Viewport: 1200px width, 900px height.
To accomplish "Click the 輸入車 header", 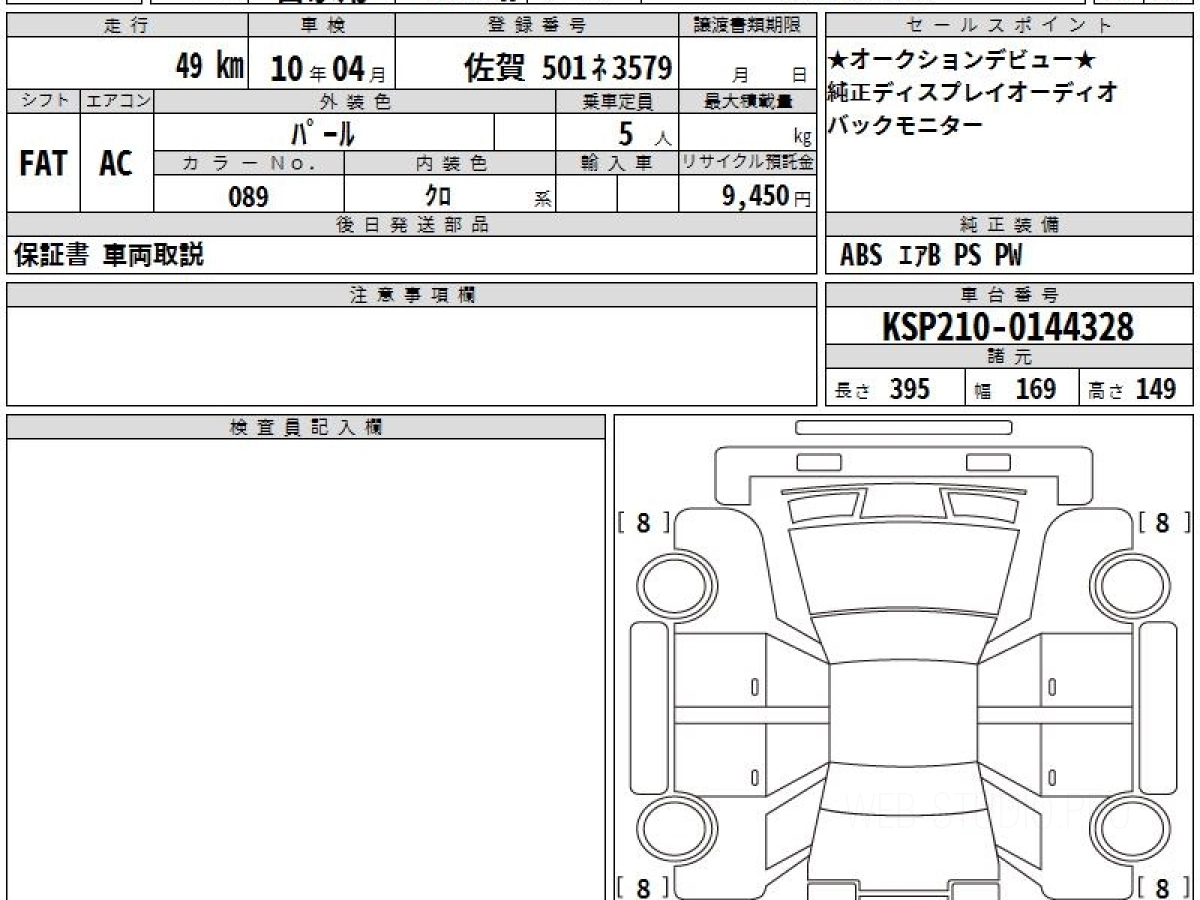I will click(617, 163).
